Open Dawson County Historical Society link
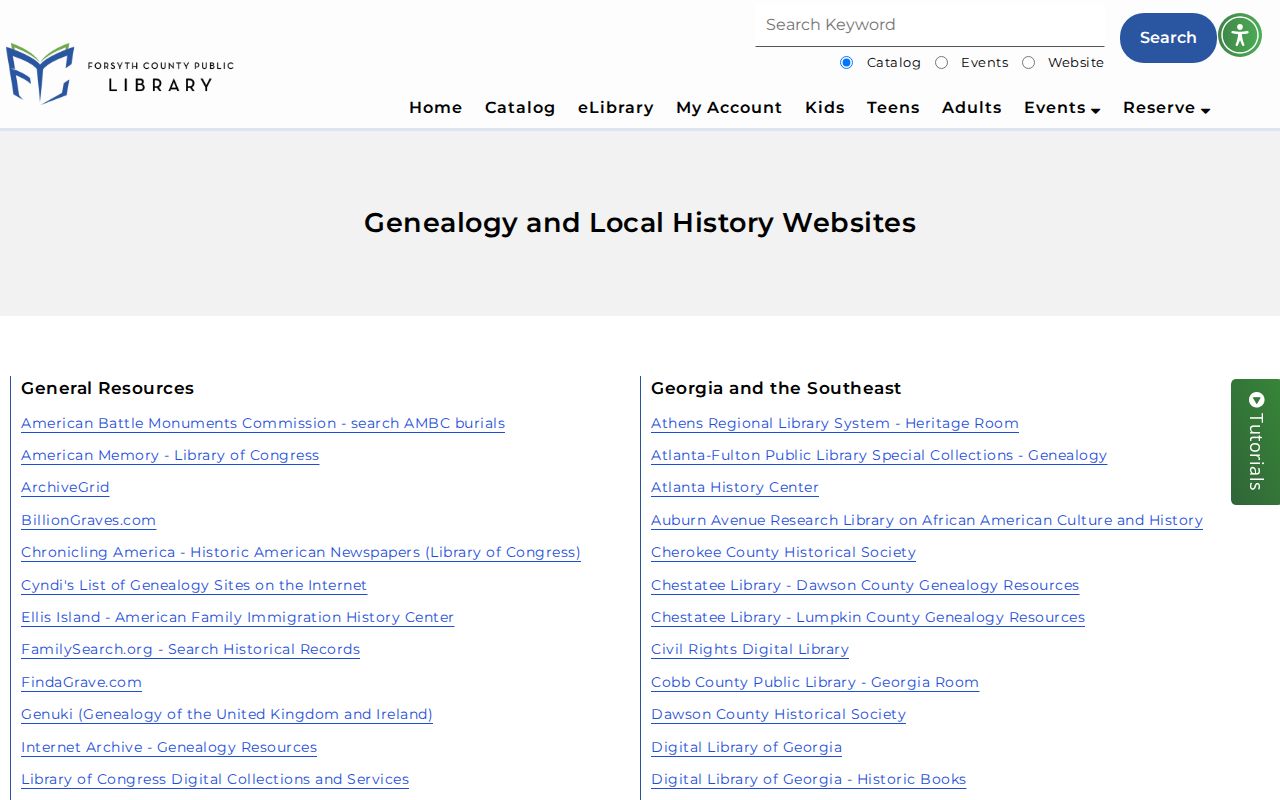1280x800 pixels. (x=778, y=714)
